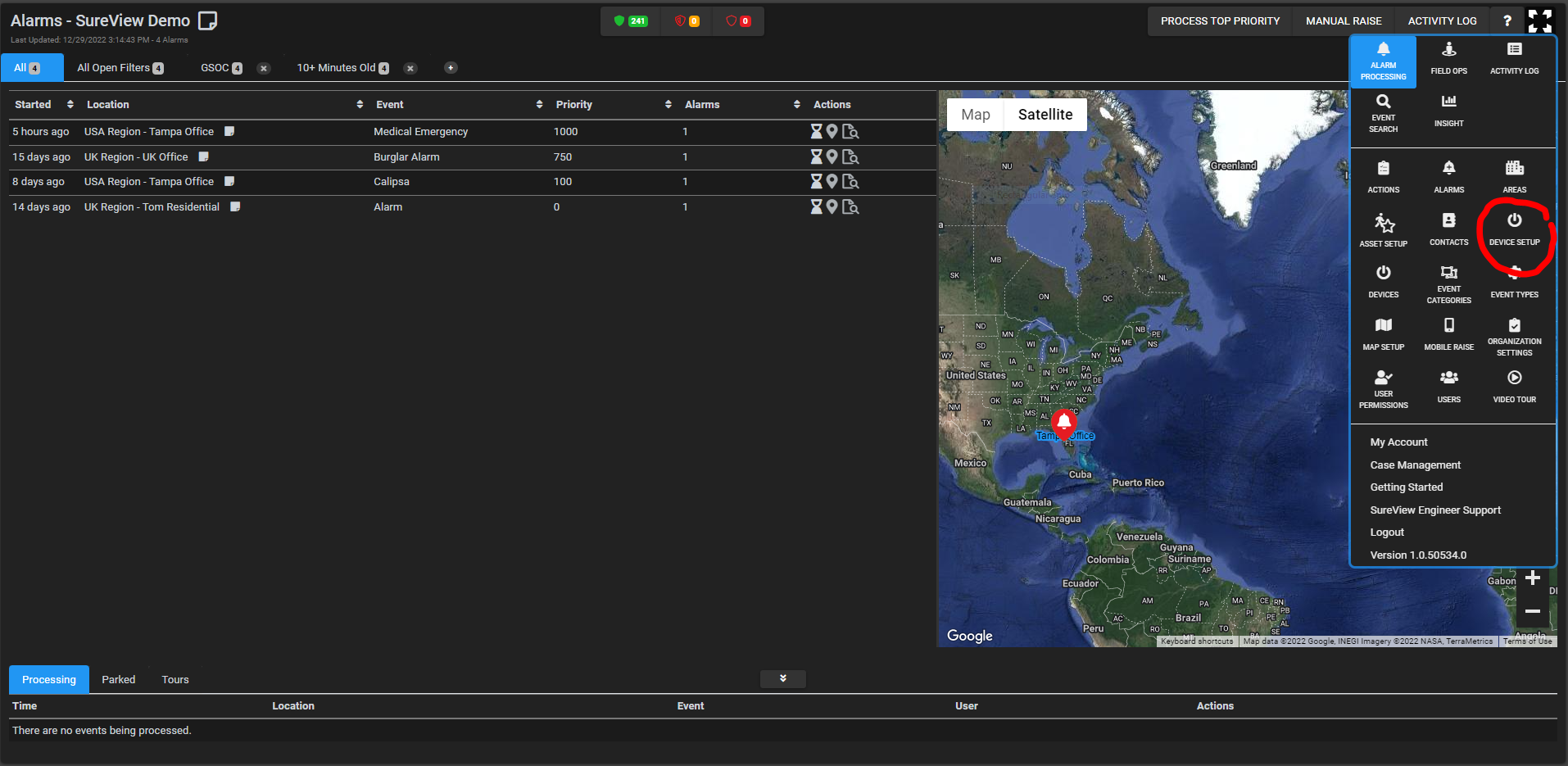Park the Medical Emergency alarm with hourglass
The image size is (1568, 766).
816,131
